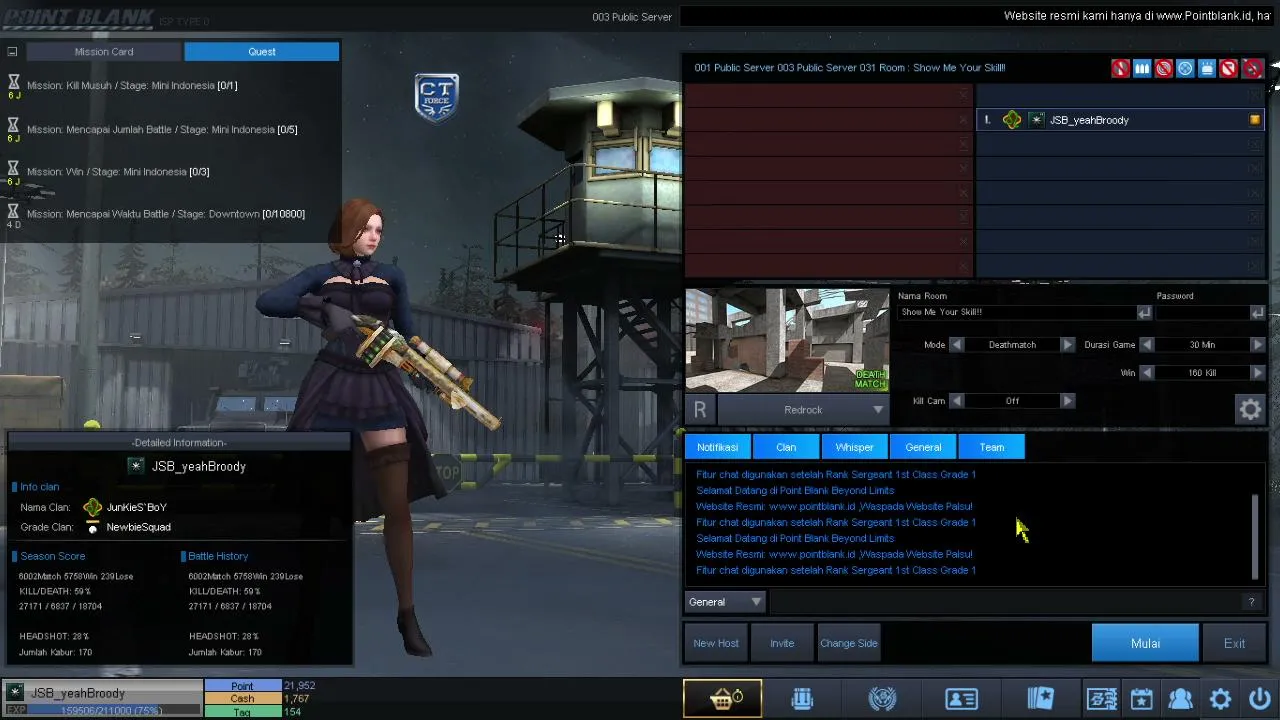Toggle the red circular restriction icon (third)

click(x=1163, y=68)
